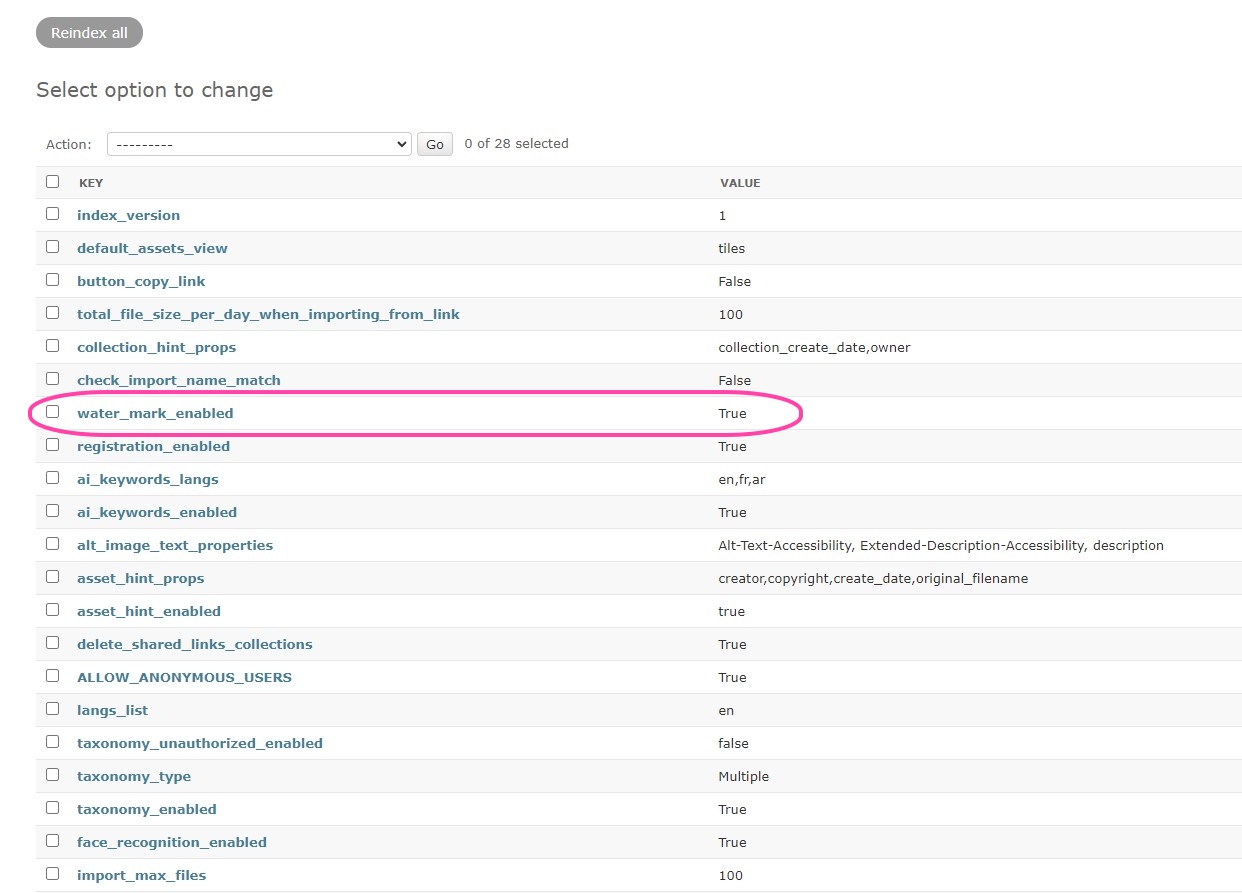Image resolution: width=1242 pixels, height=893 pixels.
Task: Check the delete_shared_links_collections checkbox
Action: click(52, 643)
